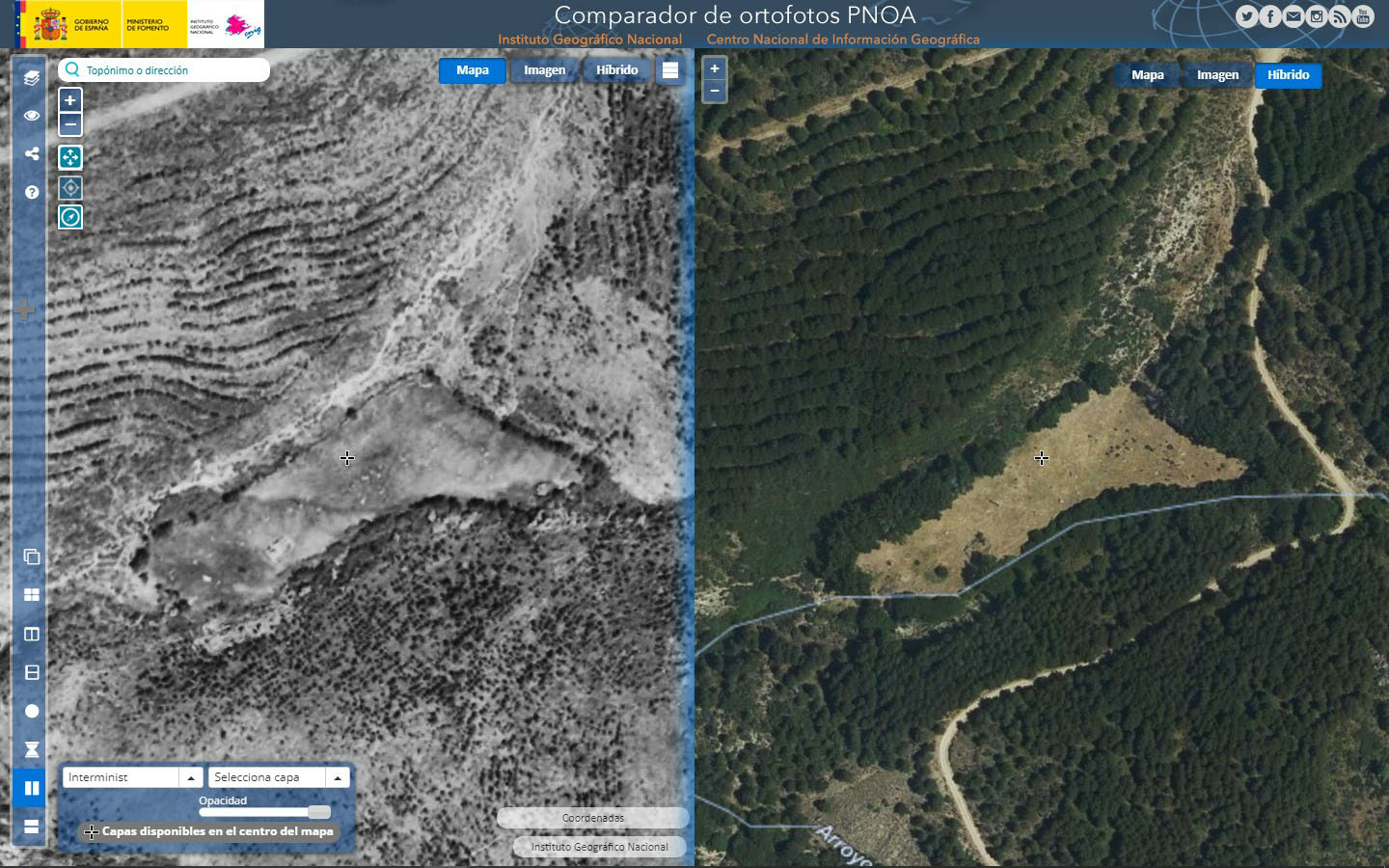This screenshot has width=1389, height=868.
Task: Open the RSS feed icon
Action: 1340,15
